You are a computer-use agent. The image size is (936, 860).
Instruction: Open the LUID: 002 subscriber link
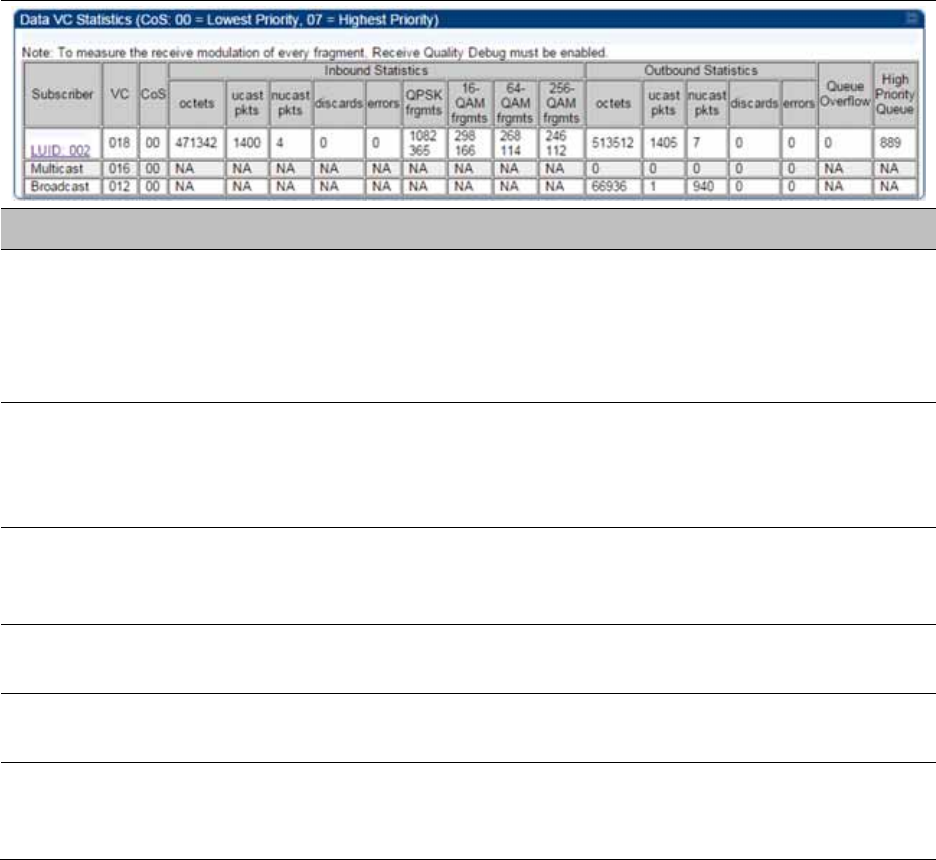[60, 150]
